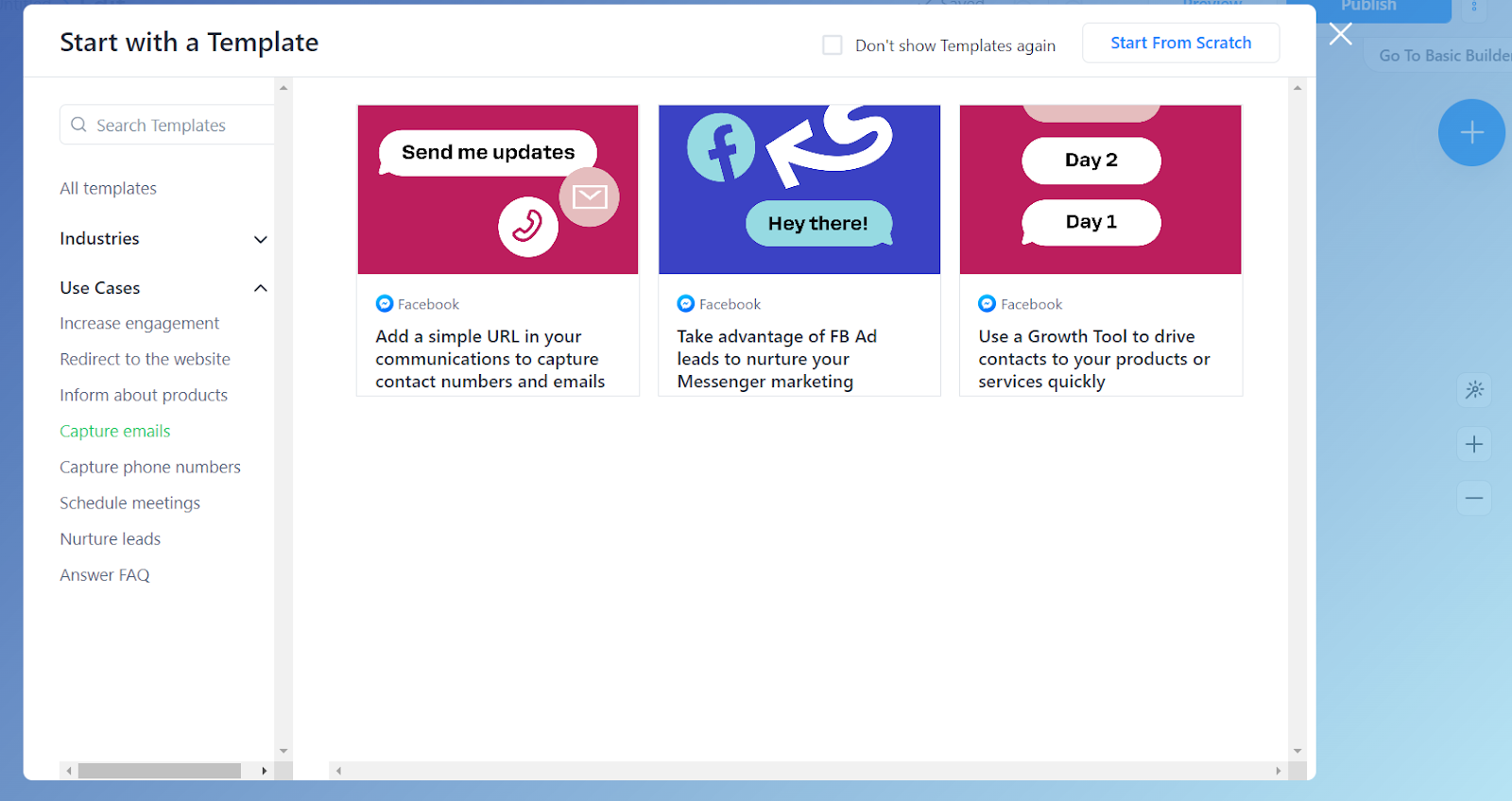Type in Search Templates field
This screenshot has height=801, width=1512.
pos(180,126)
